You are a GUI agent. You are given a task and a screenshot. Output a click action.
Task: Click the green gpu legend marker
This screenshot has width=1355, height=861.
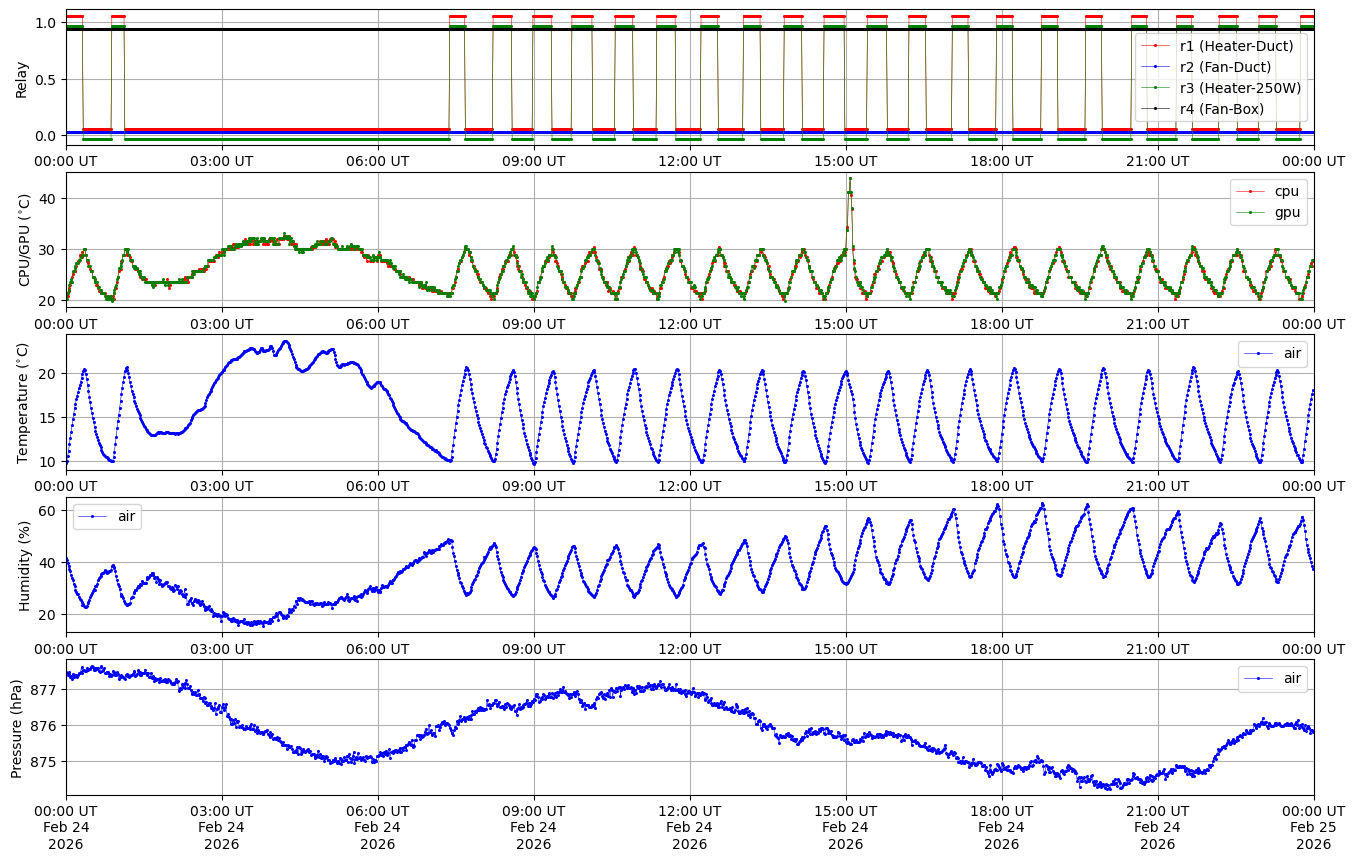(x=1250, y=212)
